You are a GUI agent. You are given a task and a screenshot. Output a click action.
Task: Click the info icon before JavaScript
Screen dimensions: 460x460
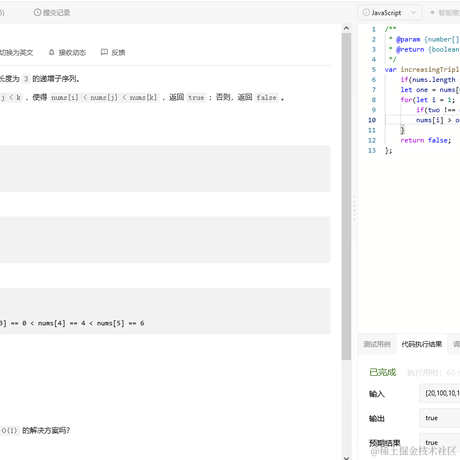click(366, 13)
